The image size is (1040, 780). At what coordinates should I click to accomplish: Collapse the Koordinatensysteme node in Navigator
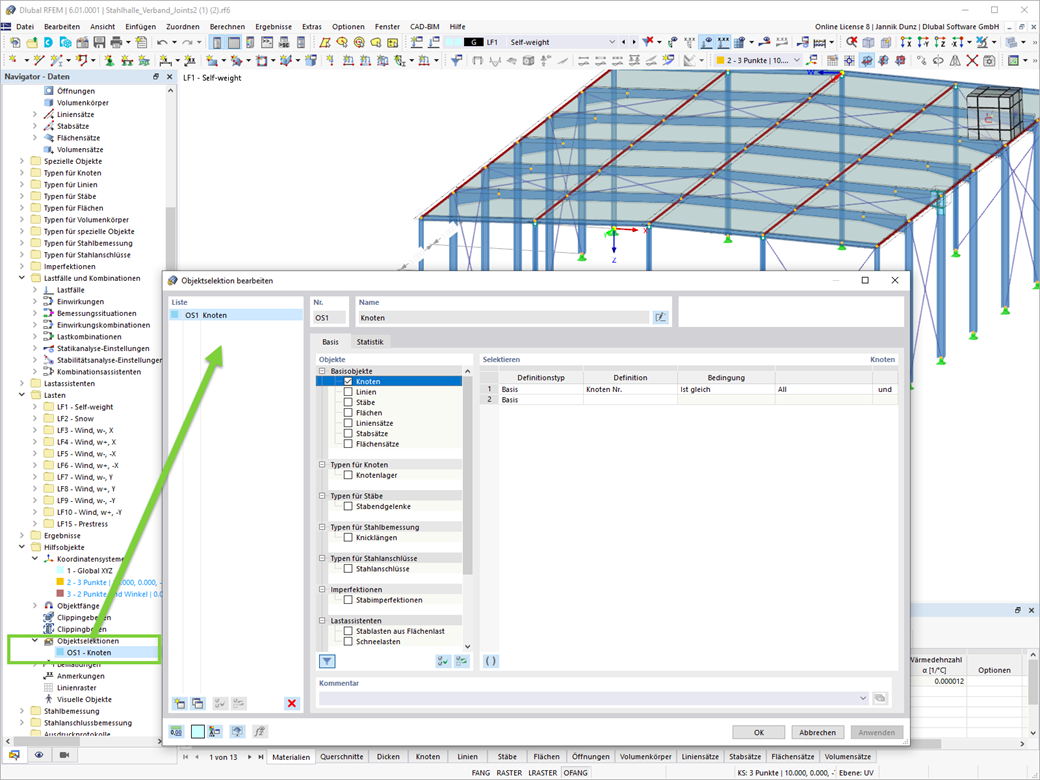point(35,558)
